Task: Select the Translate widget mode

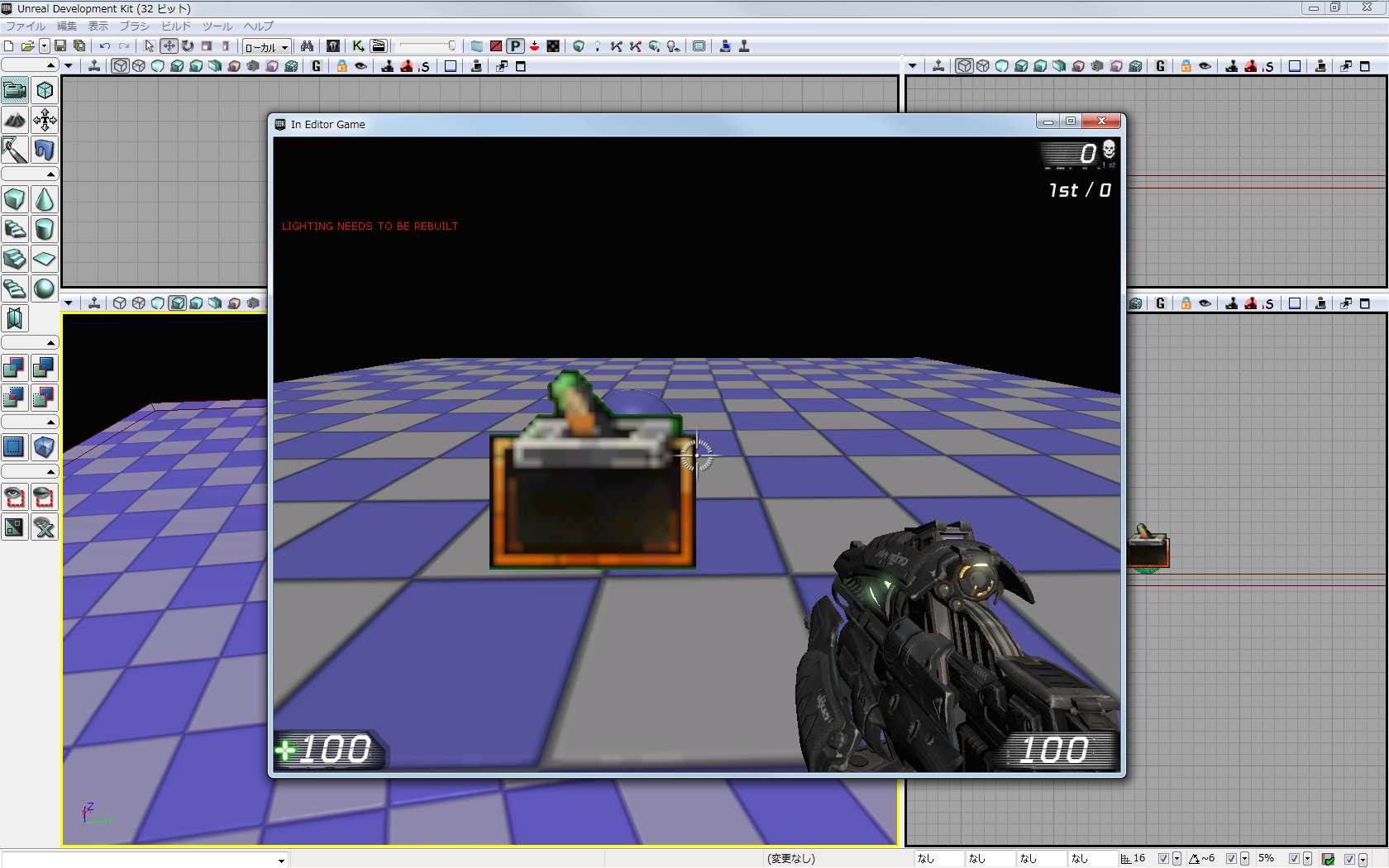Action: pos(169,46)
